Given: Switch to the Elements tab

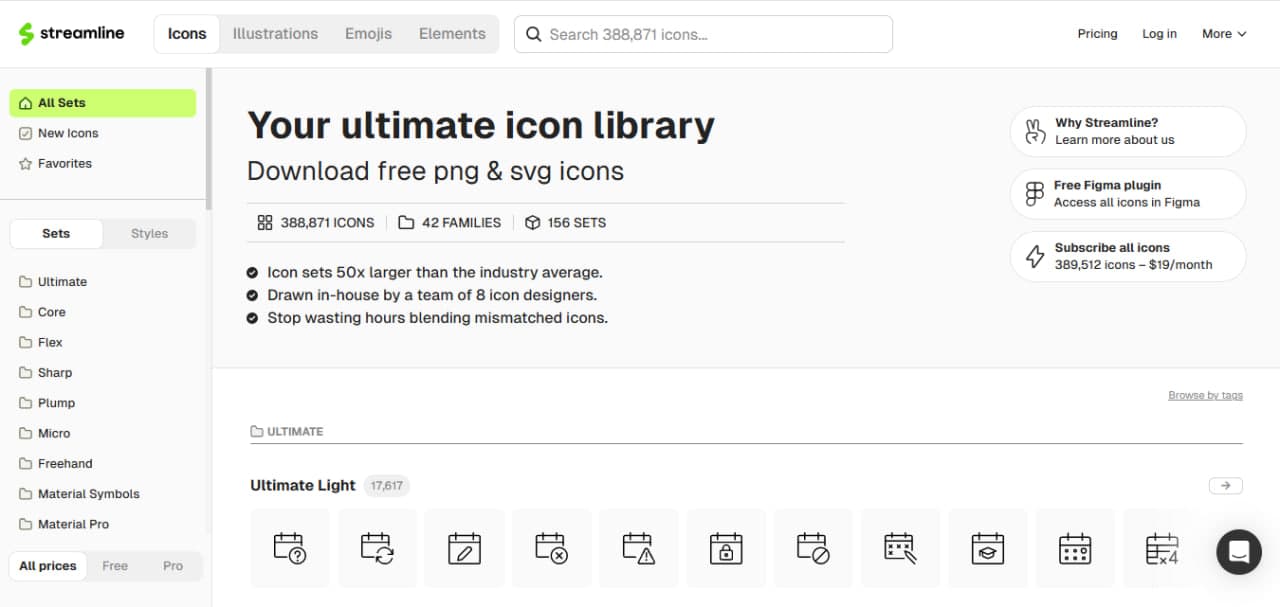Looking at the screenshot, I should [x=452, y=34].
